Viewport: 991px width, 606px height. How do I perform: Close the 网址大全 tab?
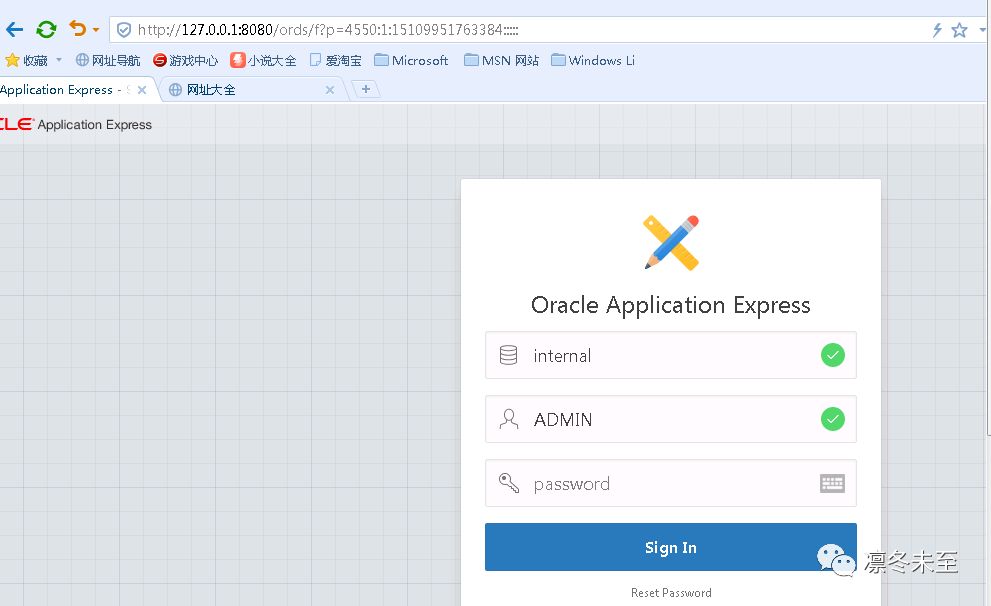pyautogui.click(x=331, y=90)
